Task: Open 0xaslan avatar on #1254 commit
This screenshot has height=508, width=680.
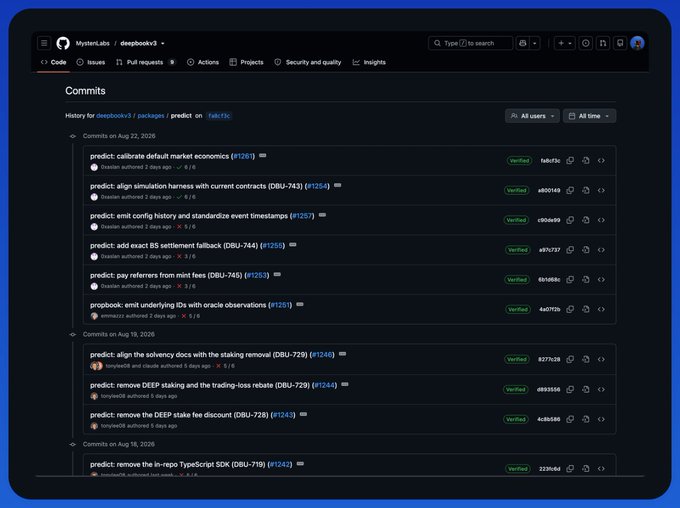Action: (x=94, y=197)
